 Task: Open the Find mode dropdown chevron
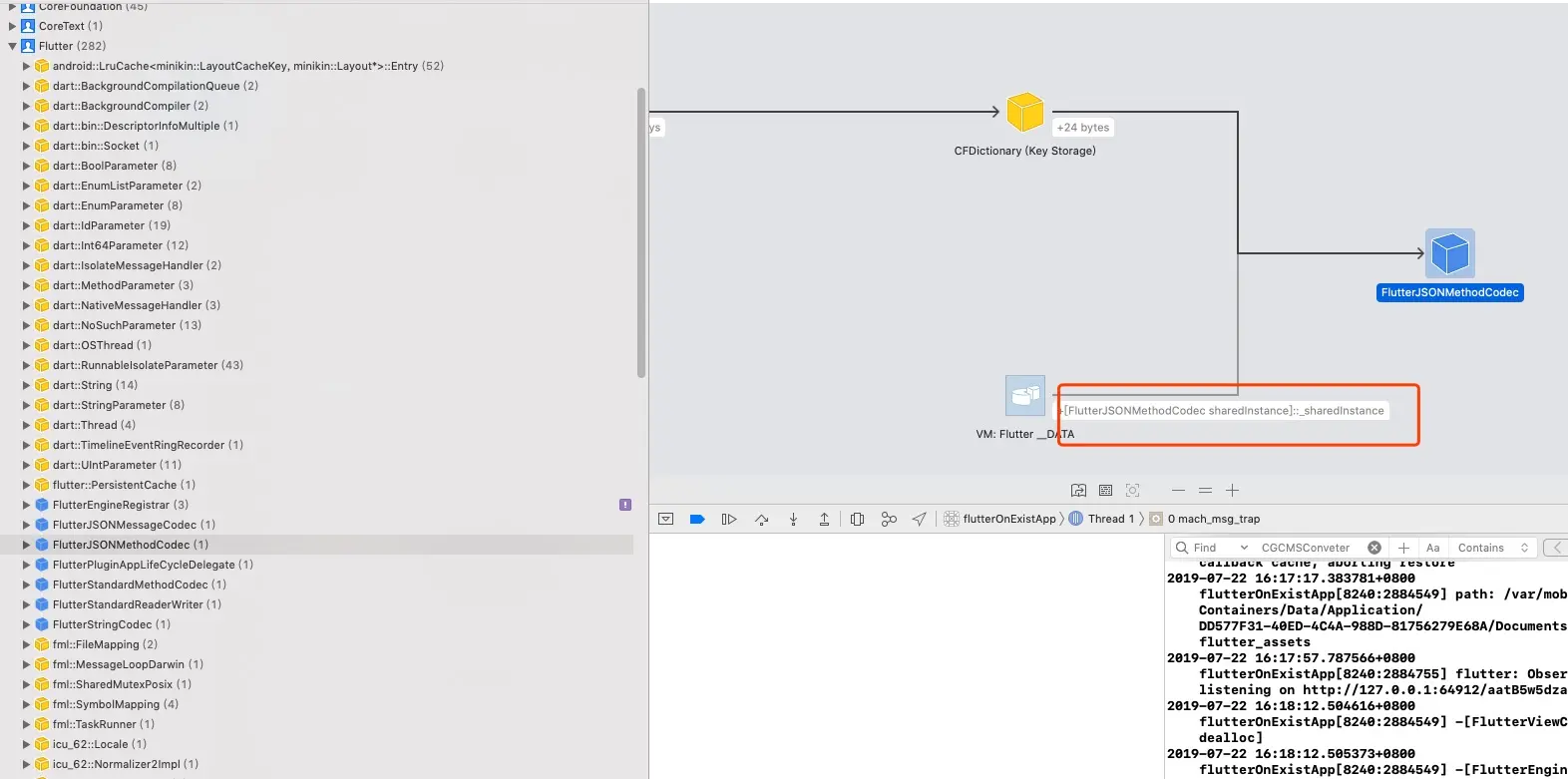pyautogui.click(x=1244, y=548)
